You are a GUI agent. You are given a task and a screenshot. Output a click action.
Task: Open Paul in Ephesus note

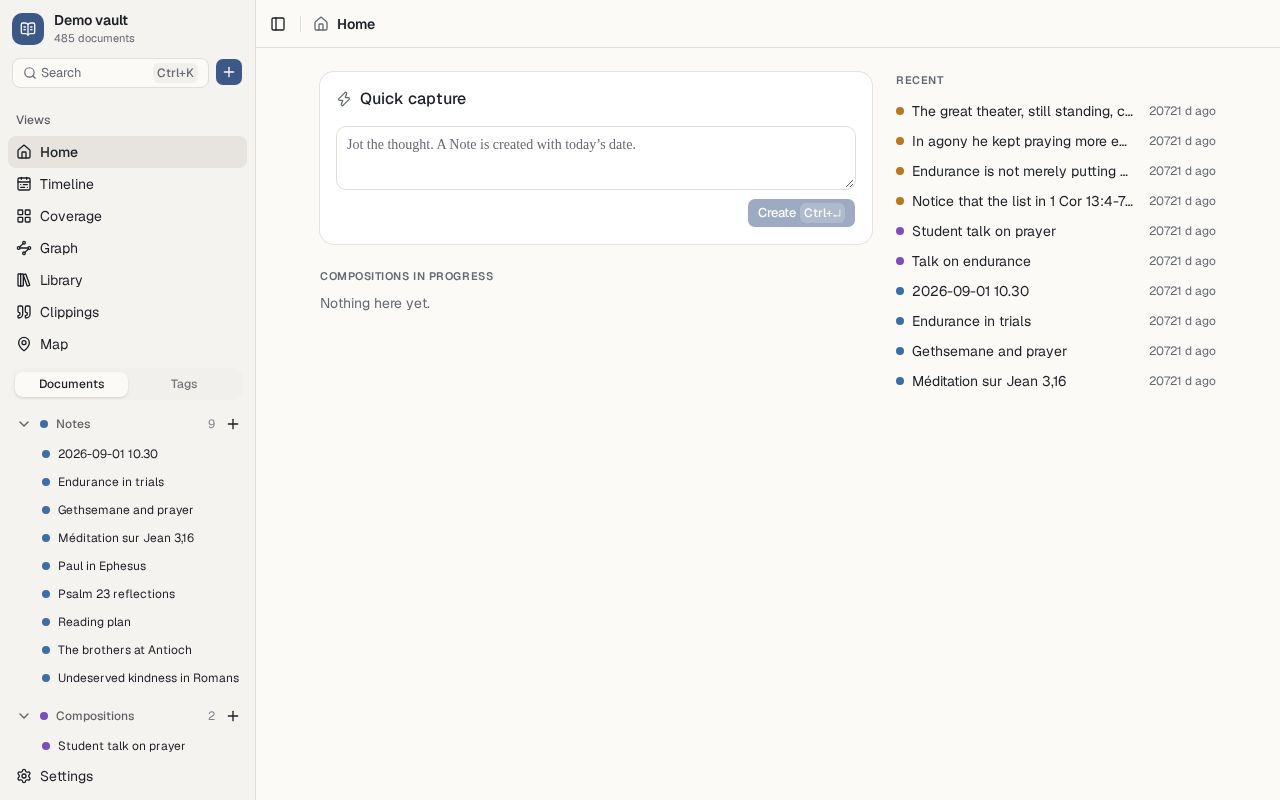tap(140, 566)
